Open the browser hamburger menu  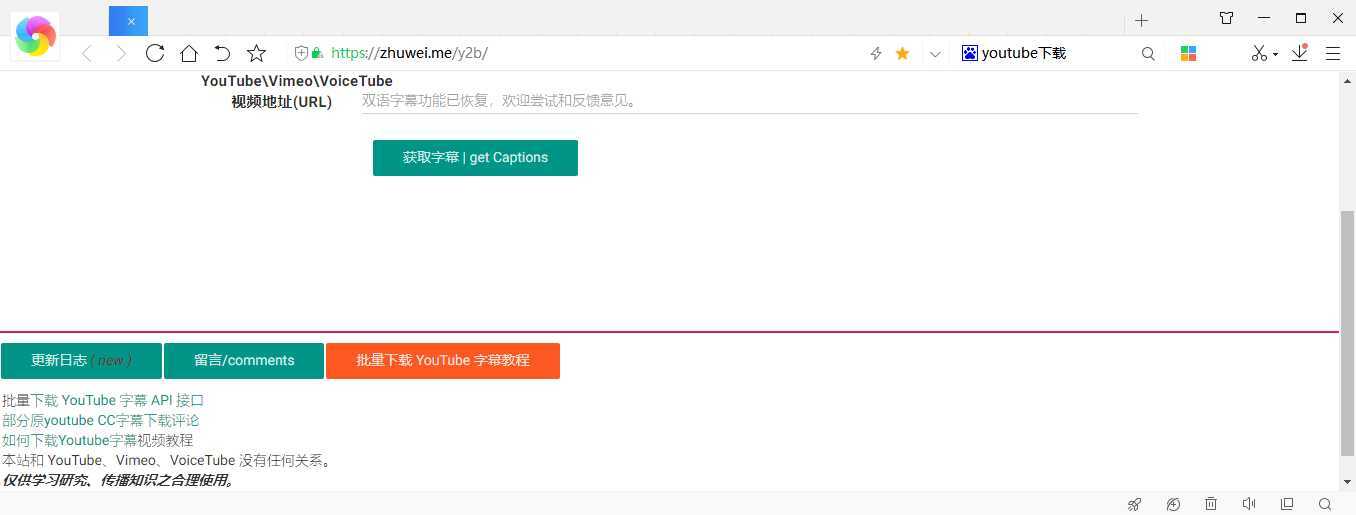(1333, 54)
